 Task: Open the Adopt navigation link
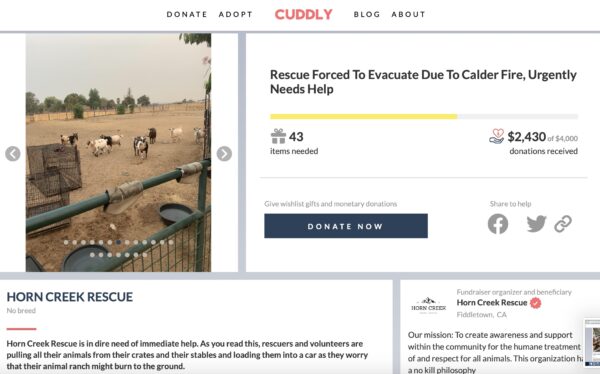click(x=236, y=15)
